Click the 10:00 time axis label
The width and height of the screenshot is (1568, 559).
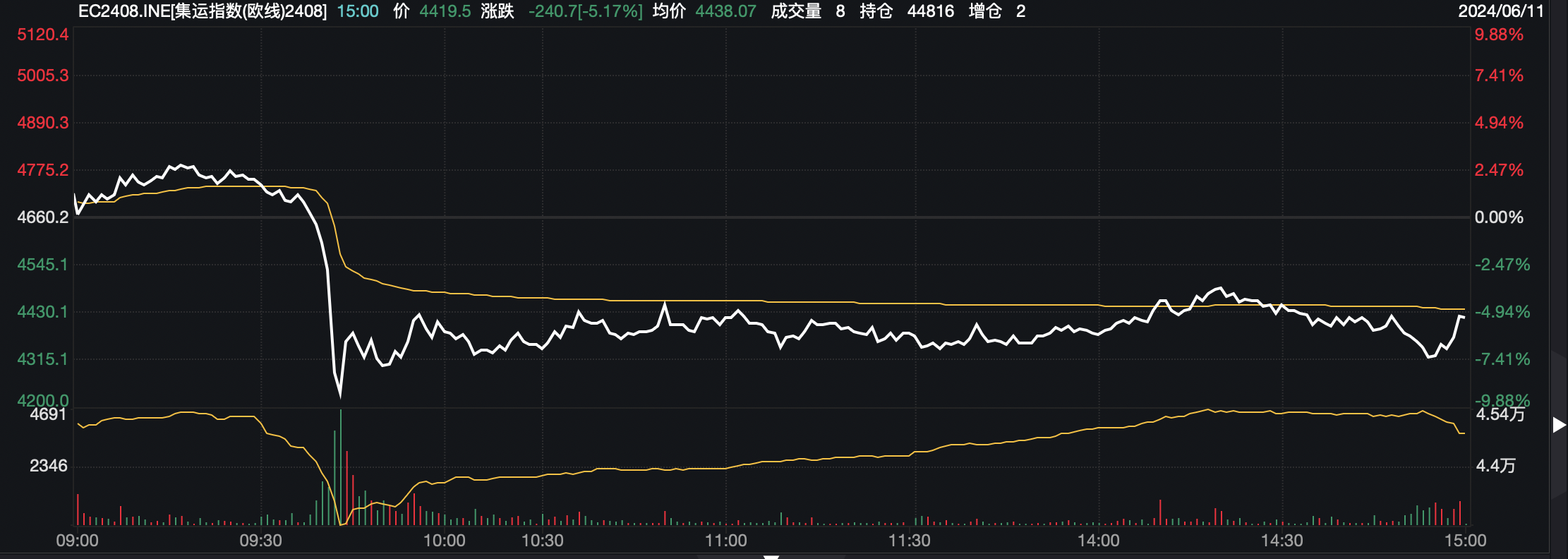[444, 541]
